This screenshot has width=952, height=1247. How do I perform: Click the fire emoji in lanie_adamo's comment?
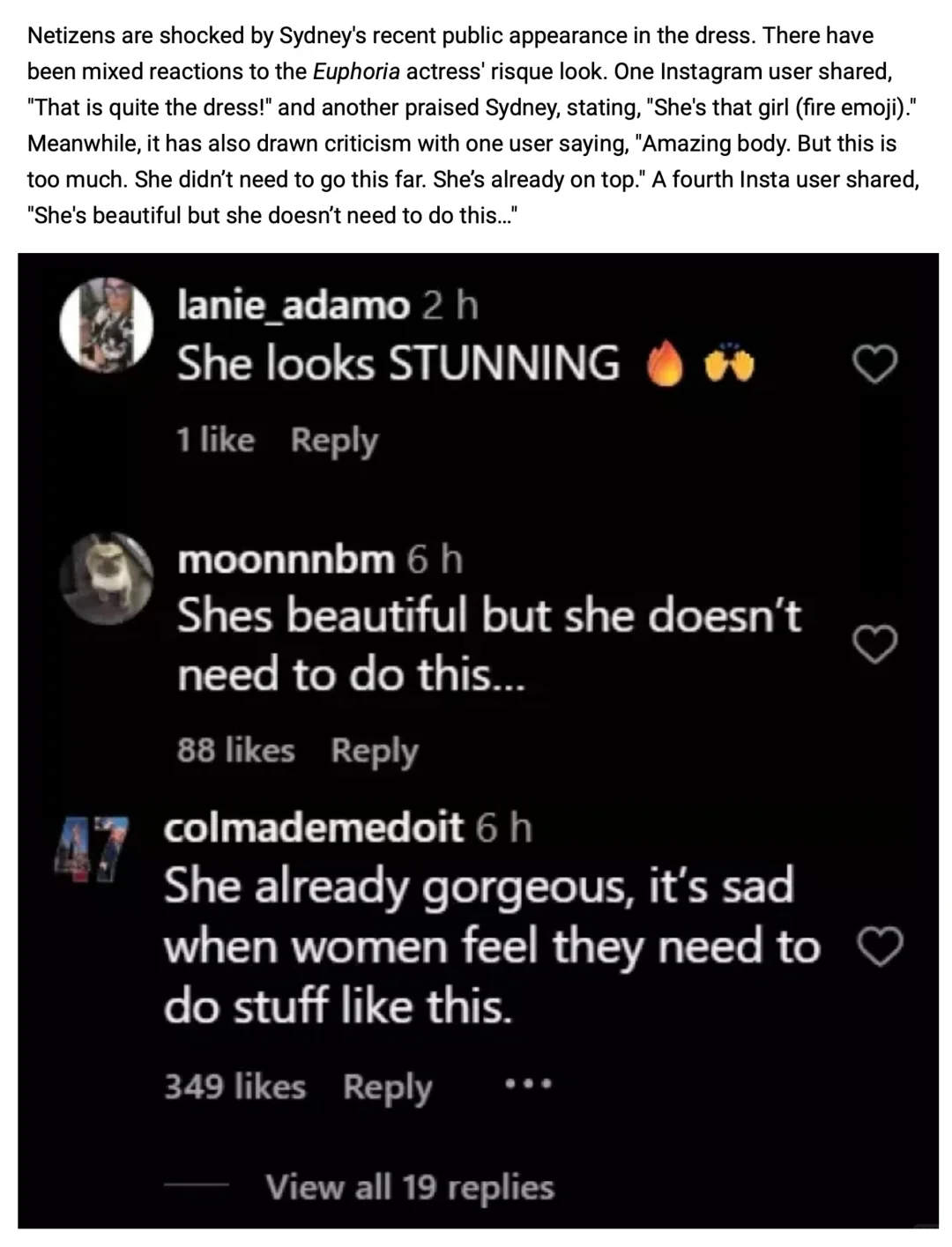[x=666, y=364]
